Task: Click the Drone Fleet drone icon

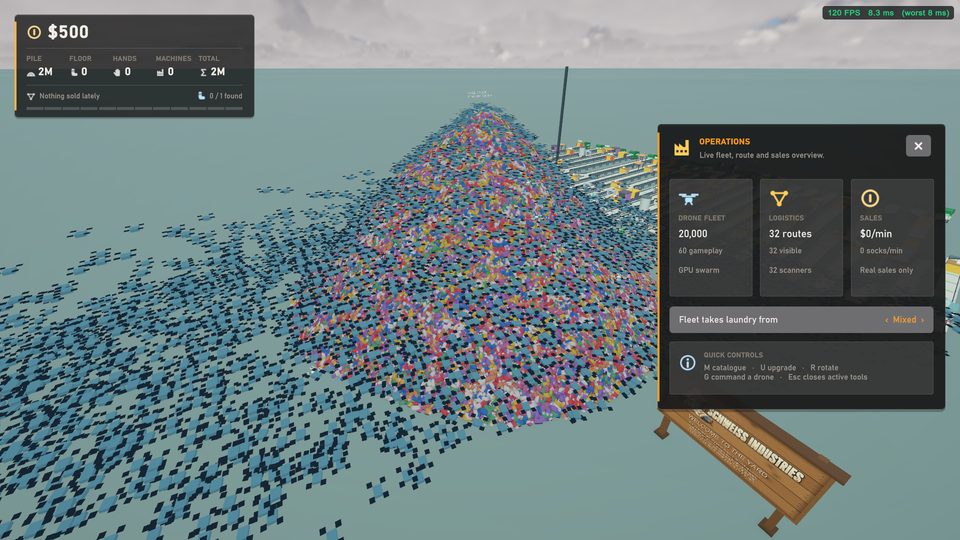Action: point(688,198)
